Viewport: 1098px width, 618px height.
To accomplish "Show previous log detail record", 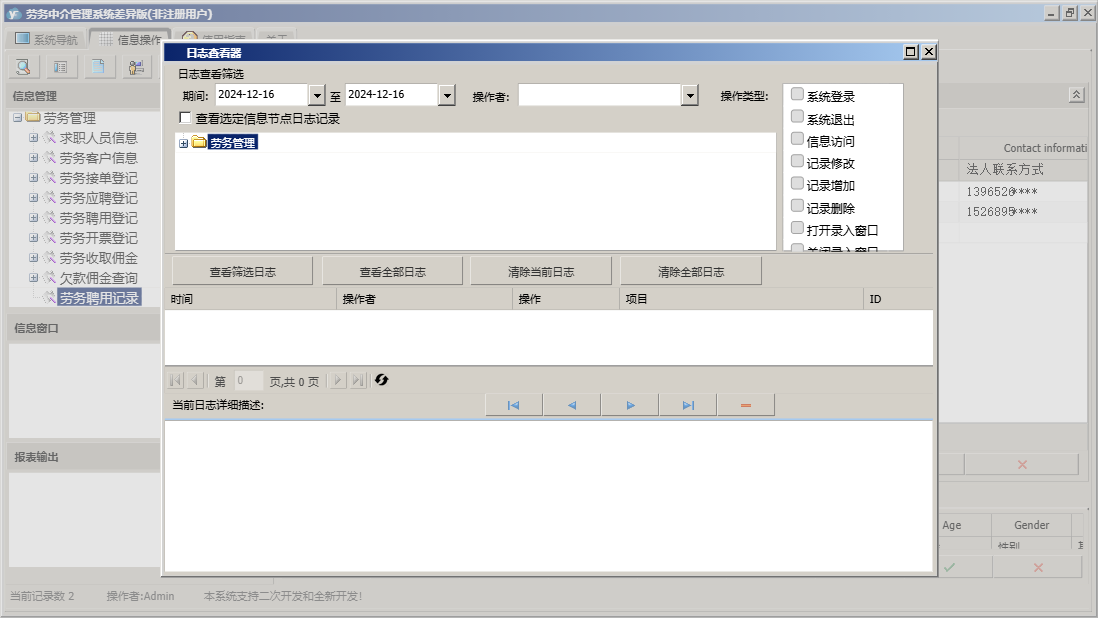I will click(571, 405).
